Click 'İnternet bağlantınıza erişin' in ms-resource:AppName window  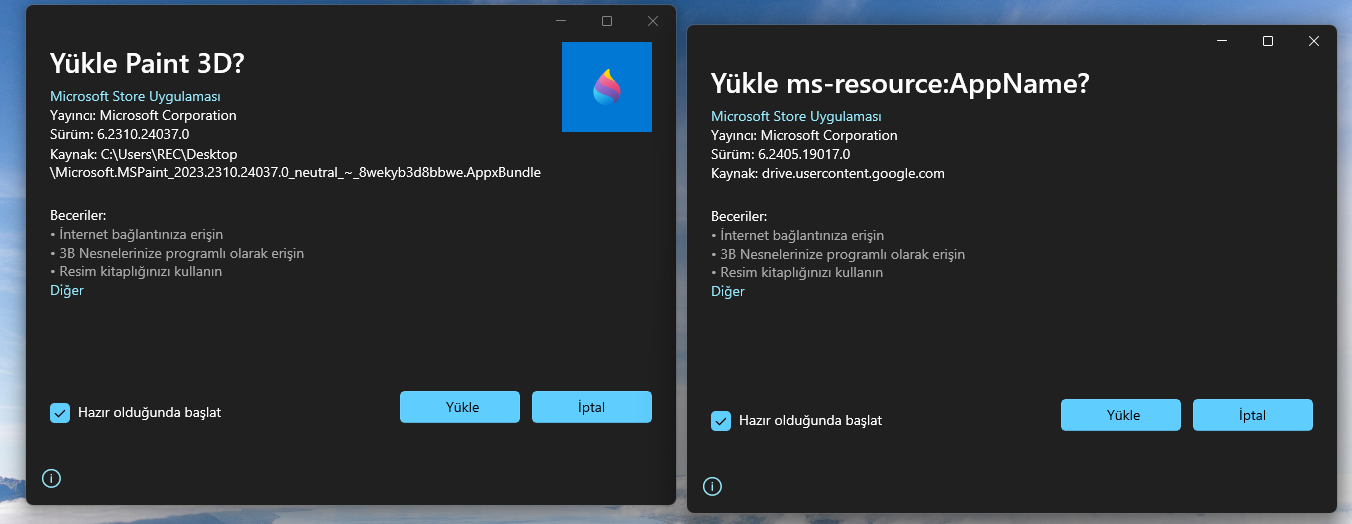pyautogui.click(x=798, y=235)
